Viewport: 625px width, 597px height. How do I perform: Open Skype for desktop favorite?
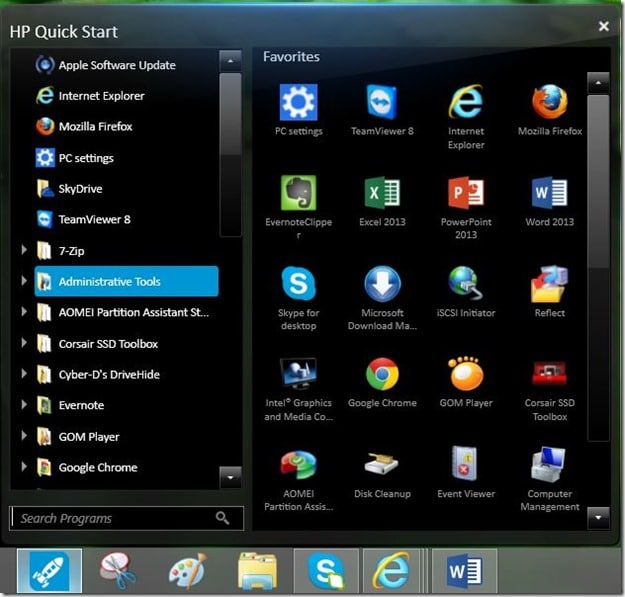coord(299,283)
